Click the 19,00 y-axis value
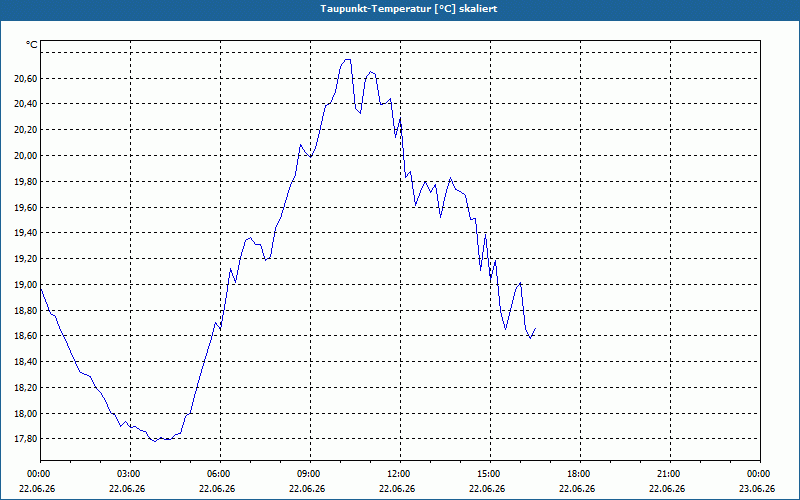The width and height of the screenshot is (800, 500). click(x=25, y=284)
